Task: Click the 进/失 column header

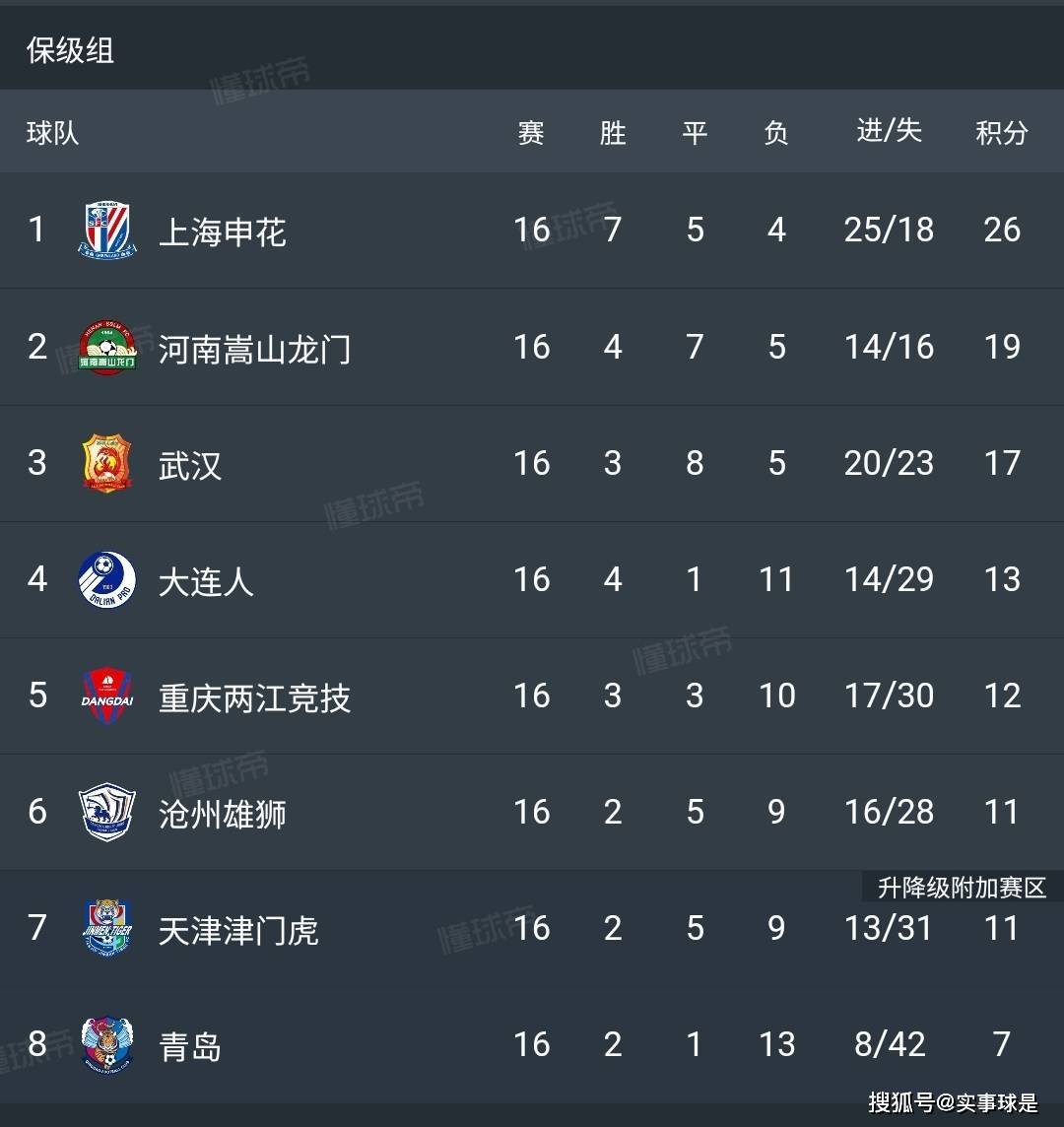Action: point(890,132)
